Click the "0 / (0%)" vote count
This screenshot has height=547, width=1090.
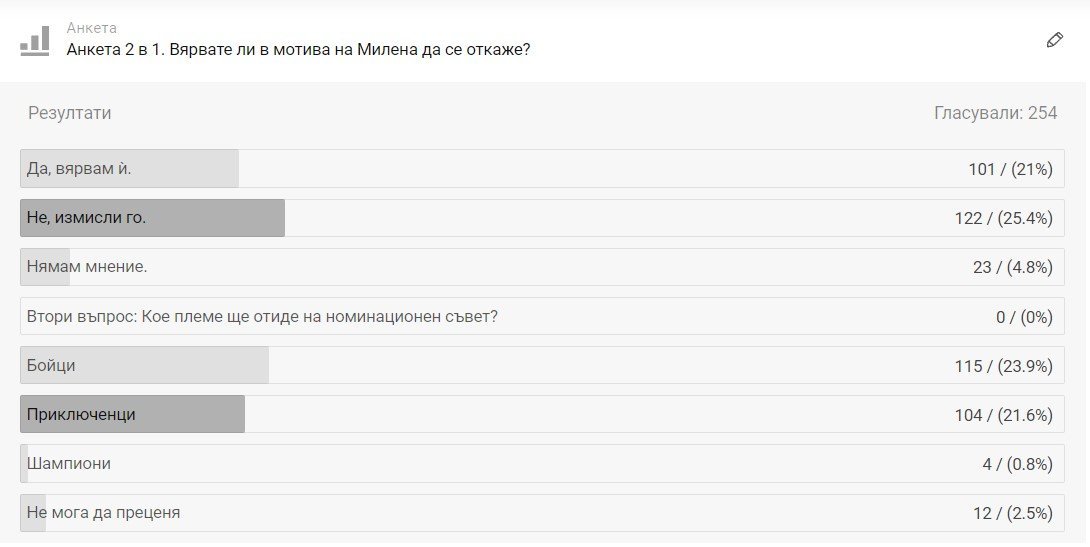(x=1024, y=316)
